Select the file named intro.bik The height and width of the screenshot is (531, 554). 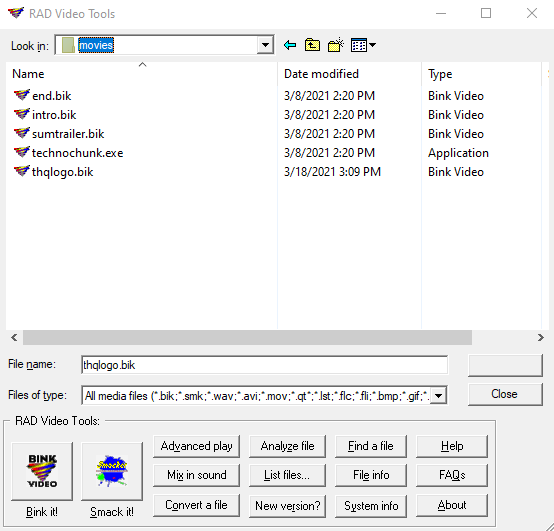click(x=54, y=115)
